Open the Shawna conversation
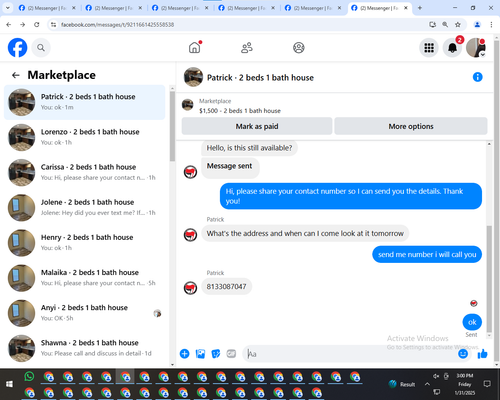The height and width of the screenshot is (400, 500). [x=85, y=348]
